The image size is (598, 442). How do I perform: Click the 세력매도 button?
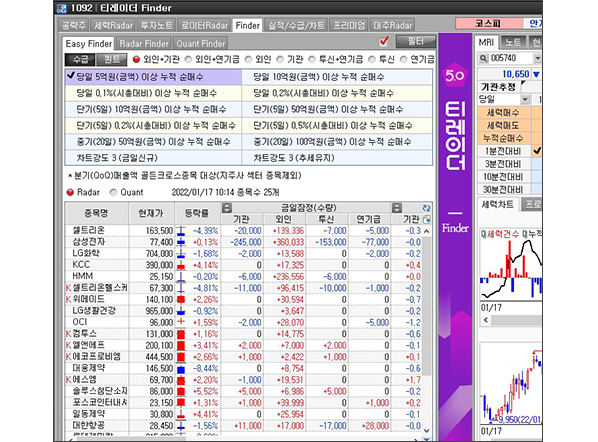pyautogui.click(x=503, y=125)
